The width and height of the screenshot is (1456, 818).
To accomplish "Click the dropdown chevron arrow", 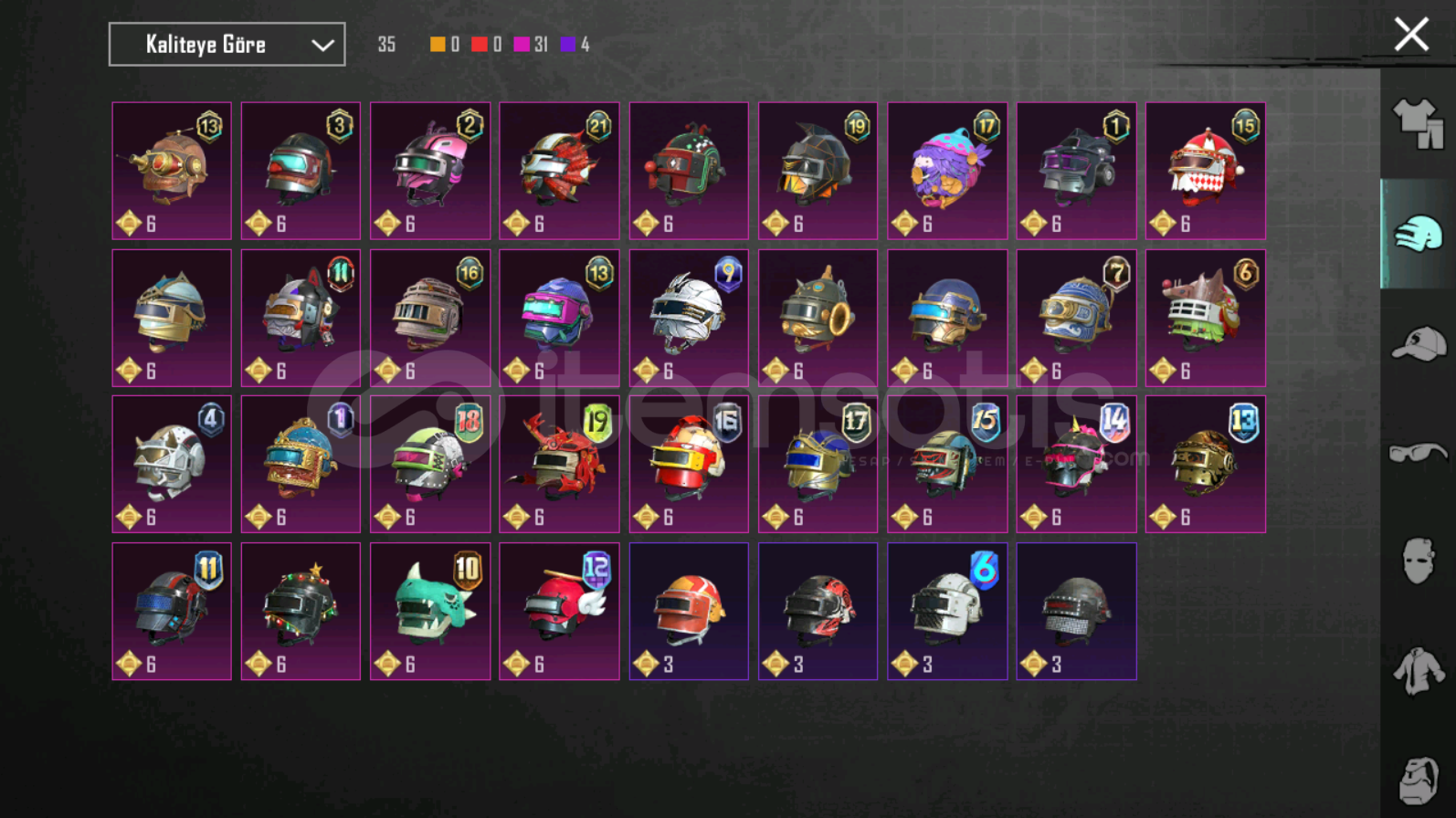I will point(322,45).
